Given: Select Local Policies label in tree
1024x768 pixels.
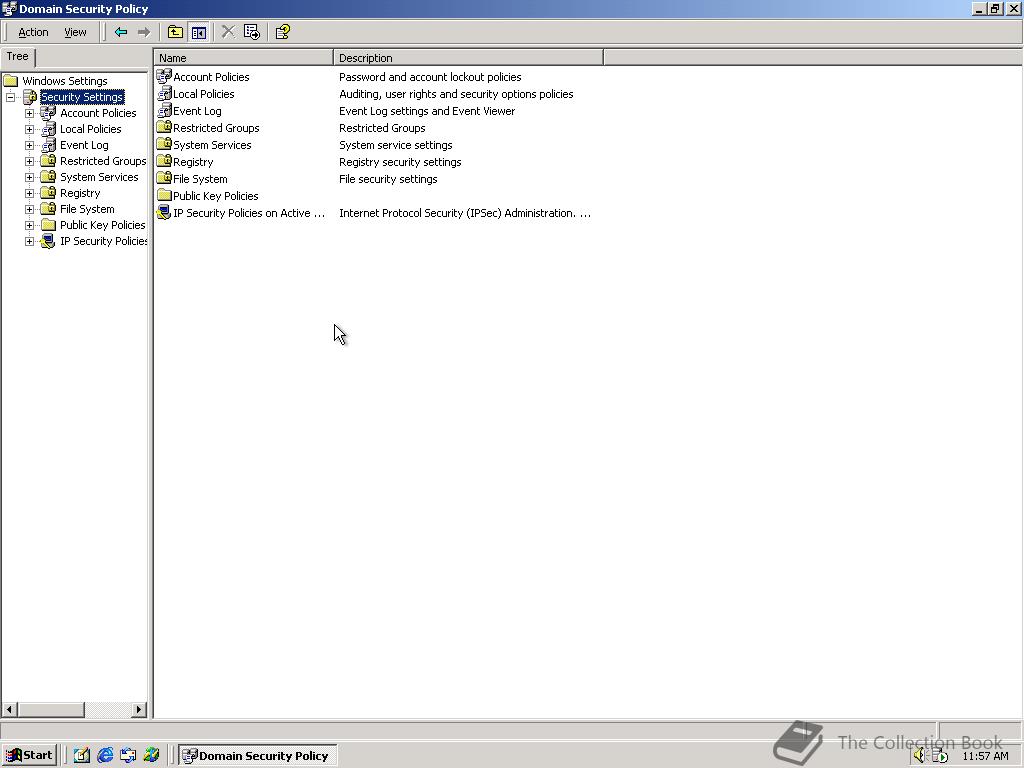Looking at the screenshot, I should click(x=91, y=129).
